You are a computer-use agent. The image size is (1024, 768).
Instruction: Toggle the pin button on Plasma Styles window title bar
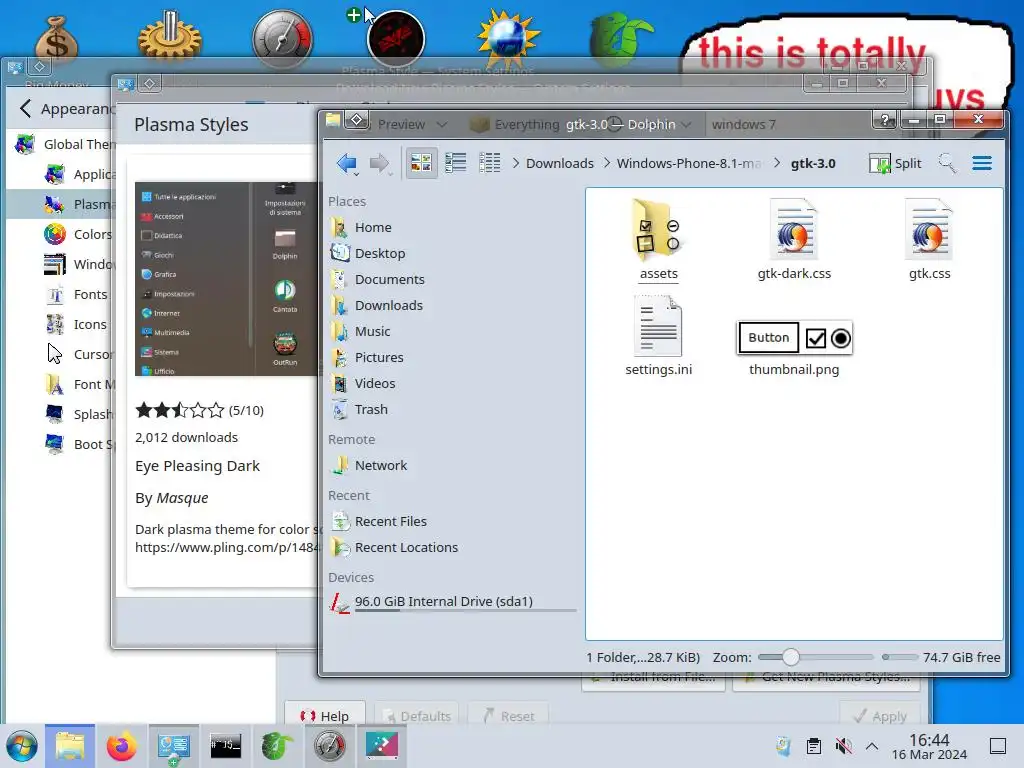click(150, 84)
